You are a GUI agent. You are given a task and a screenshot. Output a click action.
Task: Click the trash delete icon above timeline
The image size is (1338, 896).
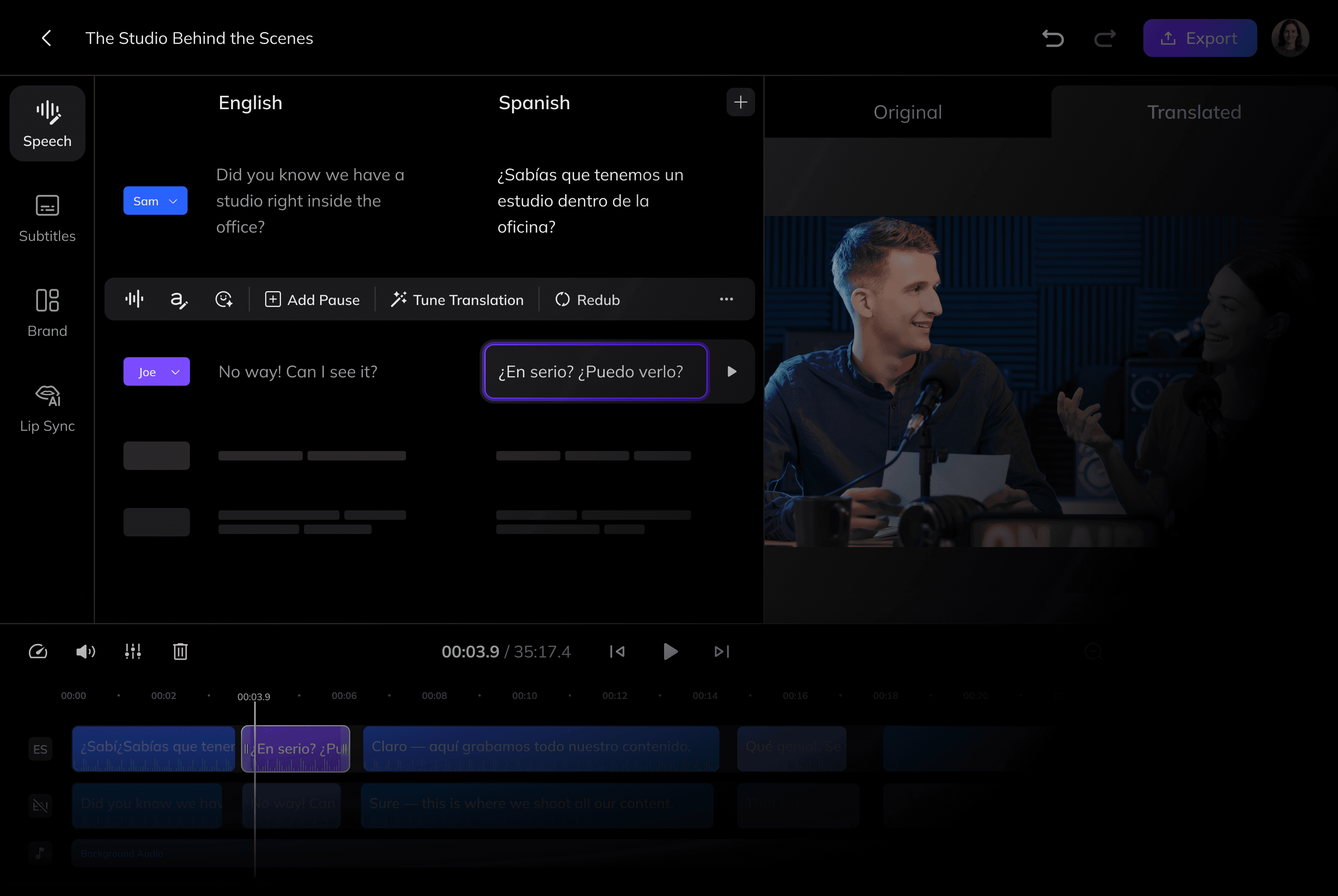tap(180, 652)
